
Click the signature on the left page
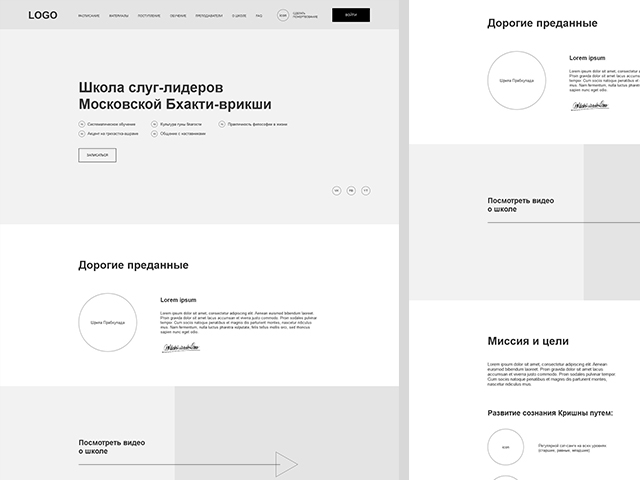pos(181,347)
